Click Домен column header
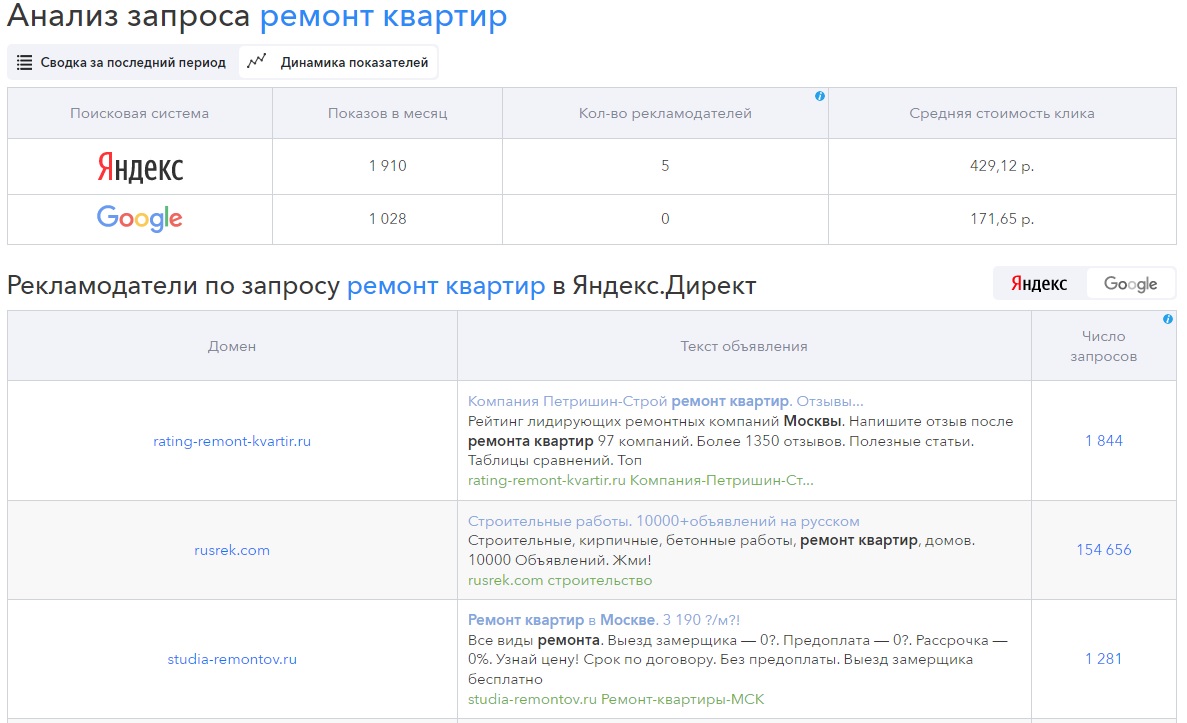The width and height of the screenshot is (1187, 723). click(232, 347)
